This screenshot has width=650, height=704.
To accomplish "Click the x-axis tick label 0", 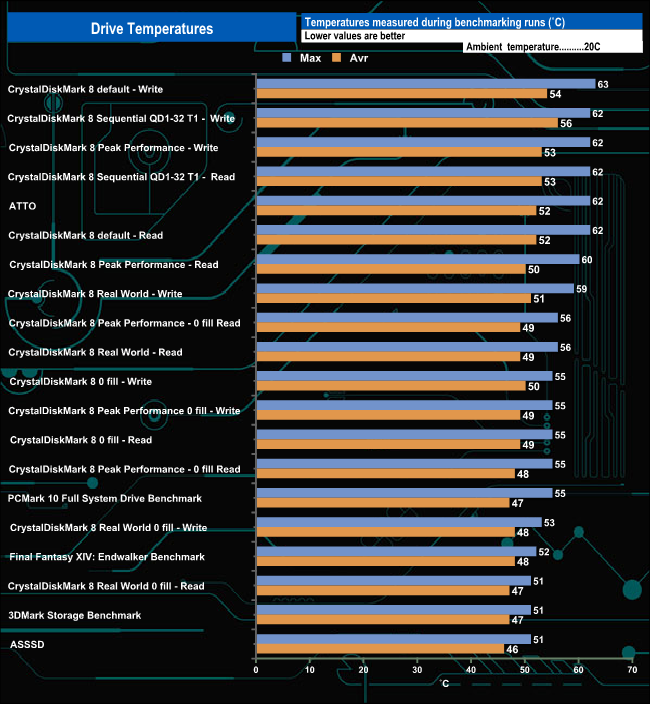I will pos(256,670).
